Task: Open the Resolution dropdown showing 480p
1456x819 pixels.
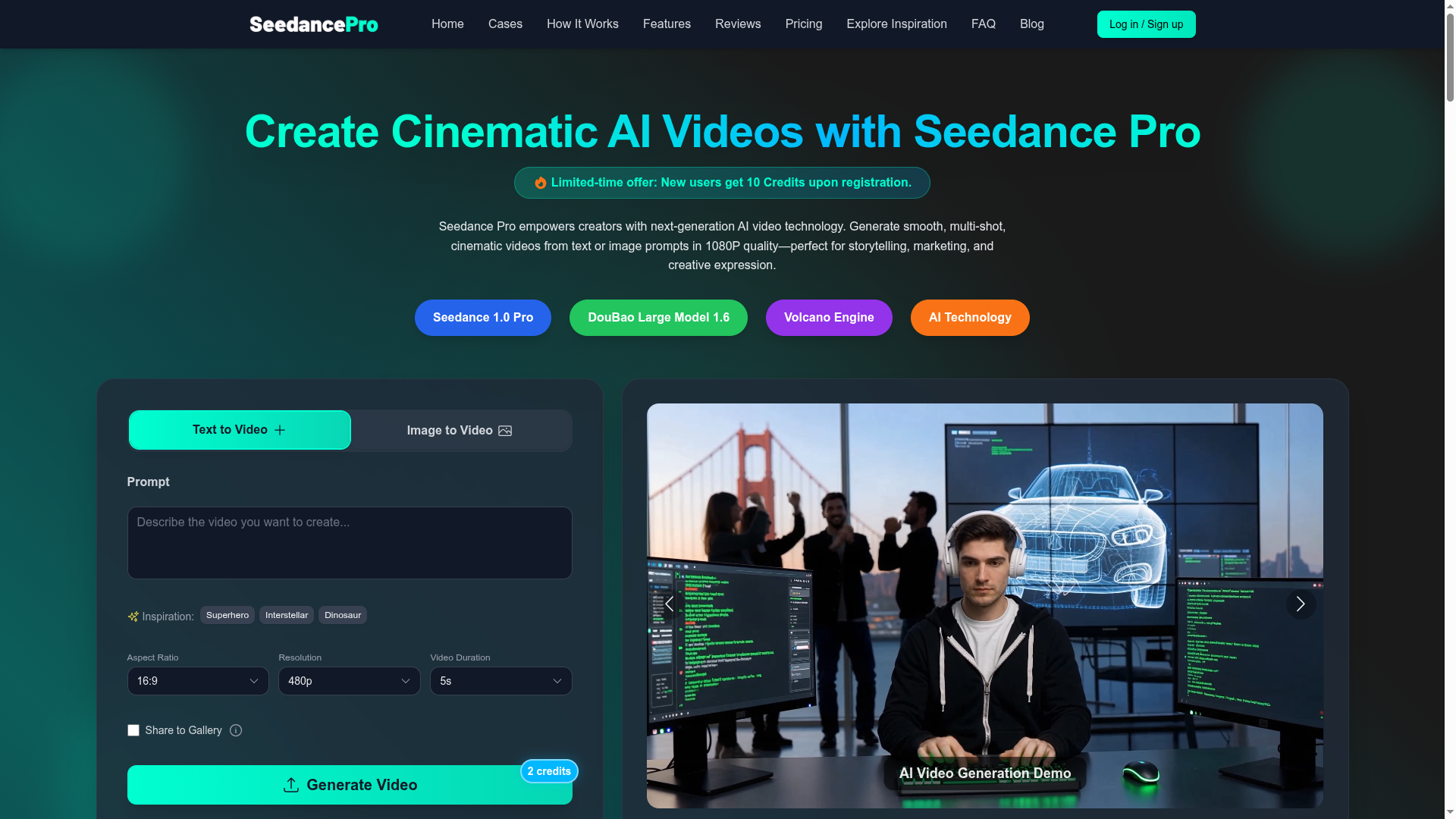Action: tap(350, 681)
